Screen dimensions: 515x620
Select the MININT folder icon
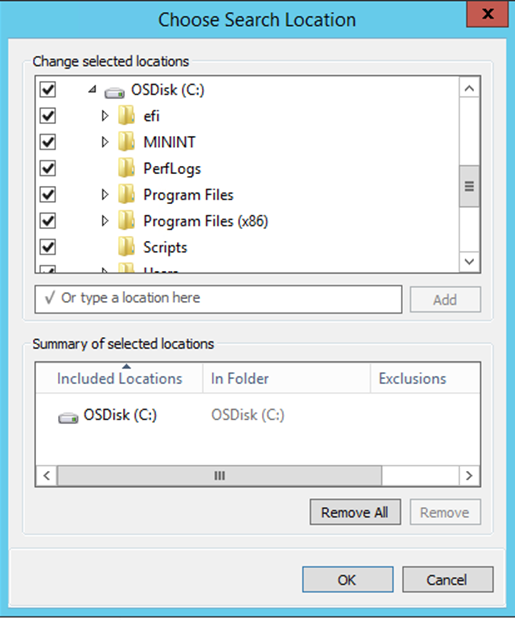[126, 142]
